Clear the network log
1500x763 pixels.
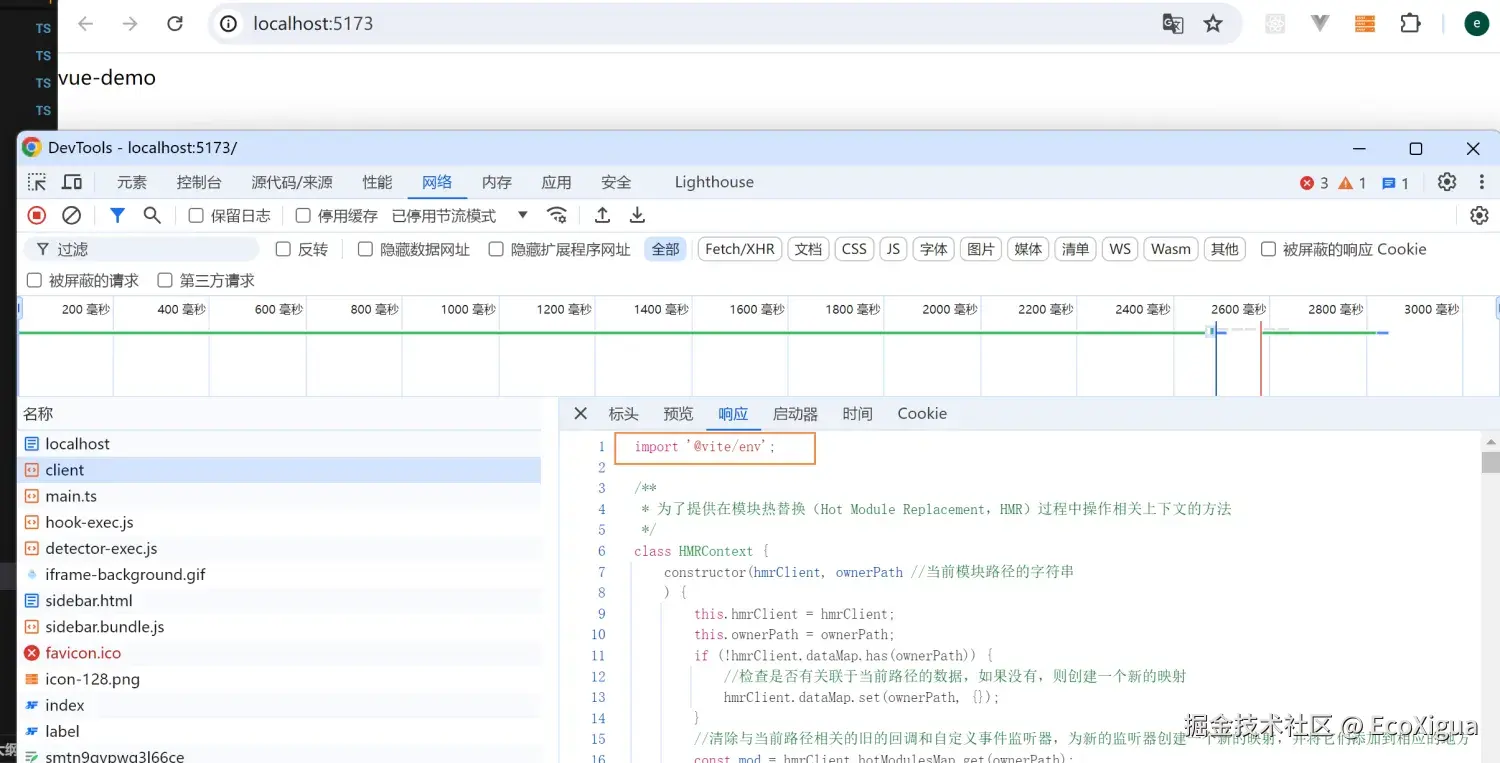(71, 215)
